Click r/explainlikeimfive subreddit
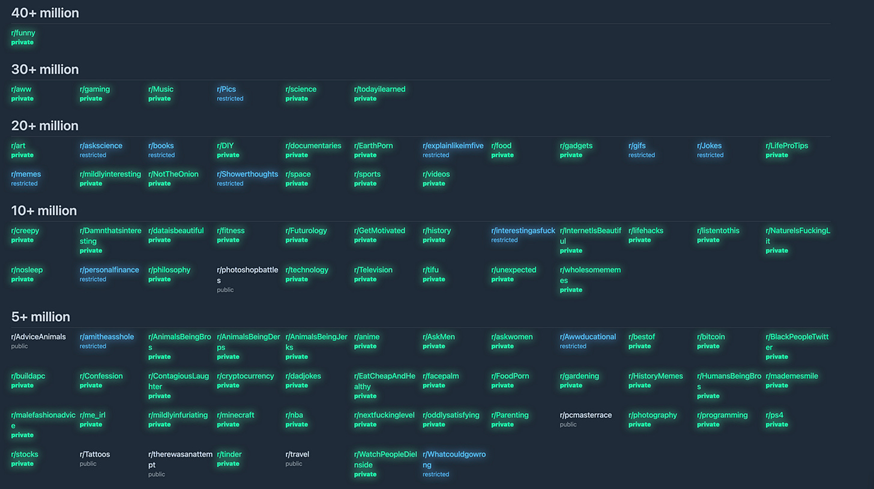Image resolution: width=874 pixels, height=489 pixels. tap(452, 146)
